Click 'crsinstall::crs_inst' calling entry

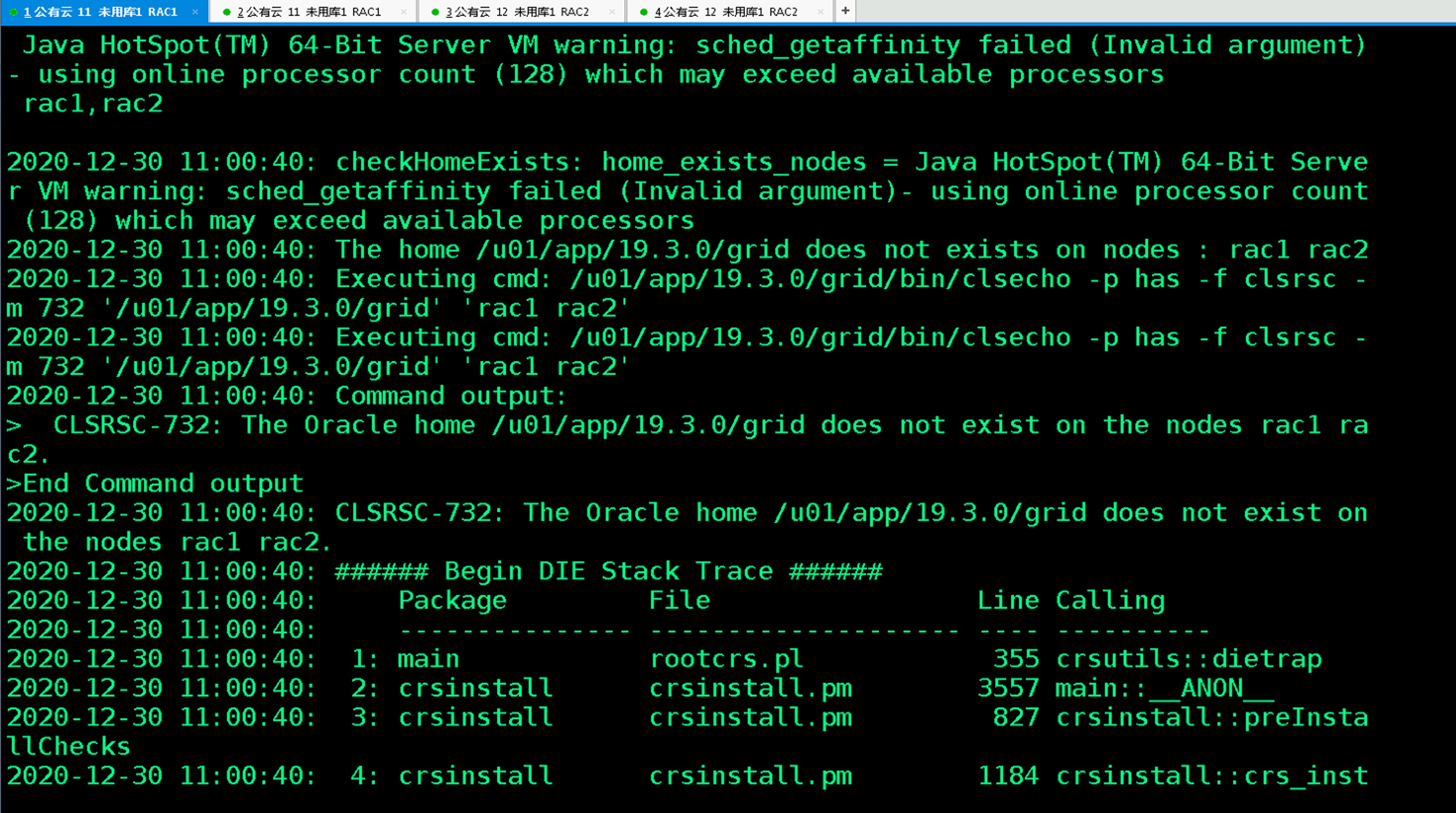(1212, 776)
